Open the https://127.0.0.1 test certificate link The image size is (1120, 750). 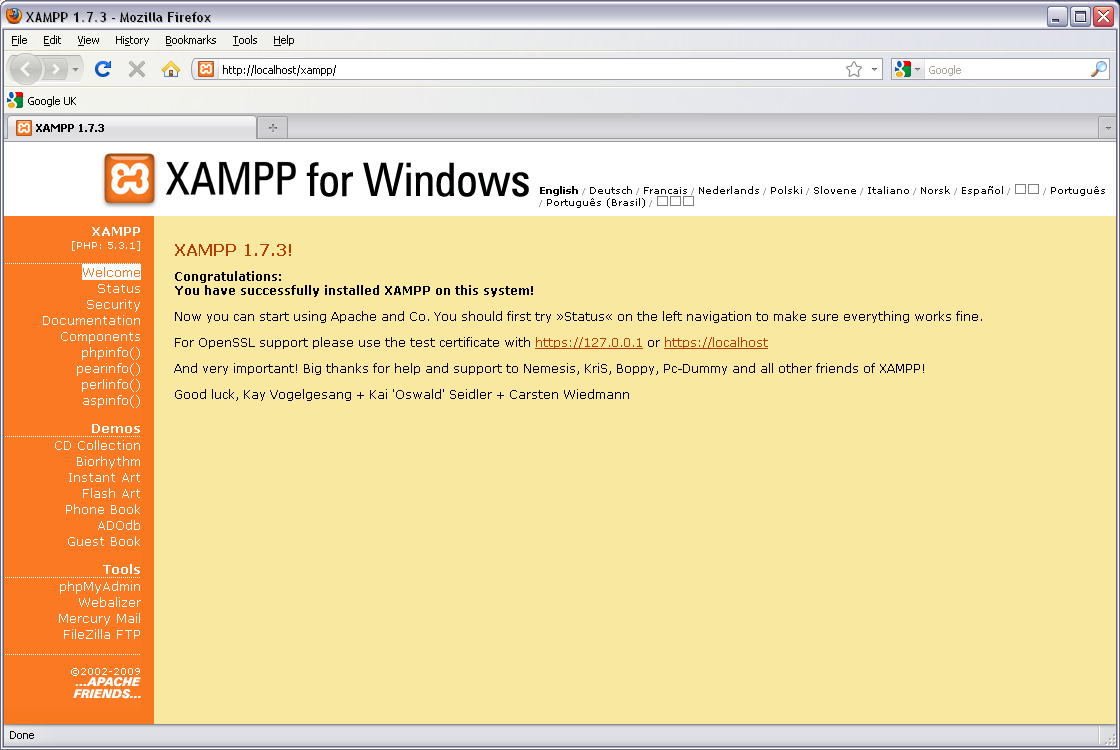tap(588, 342)
